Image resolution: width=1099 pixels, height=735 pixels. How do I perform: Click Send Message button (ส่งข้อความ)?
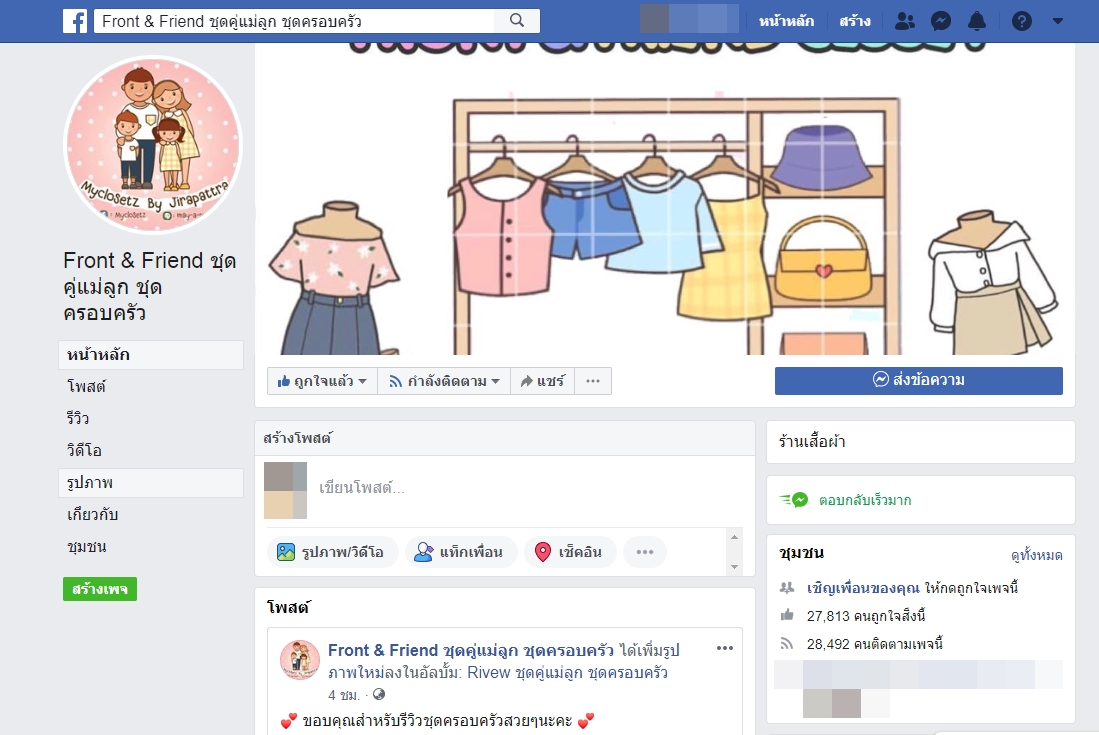coord(918,381)
